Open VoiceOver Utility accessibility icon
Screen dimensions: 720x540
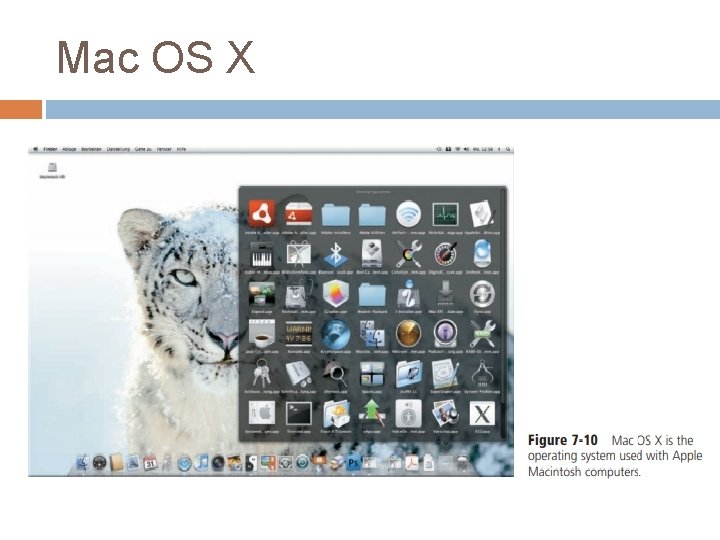pos(409,413)
